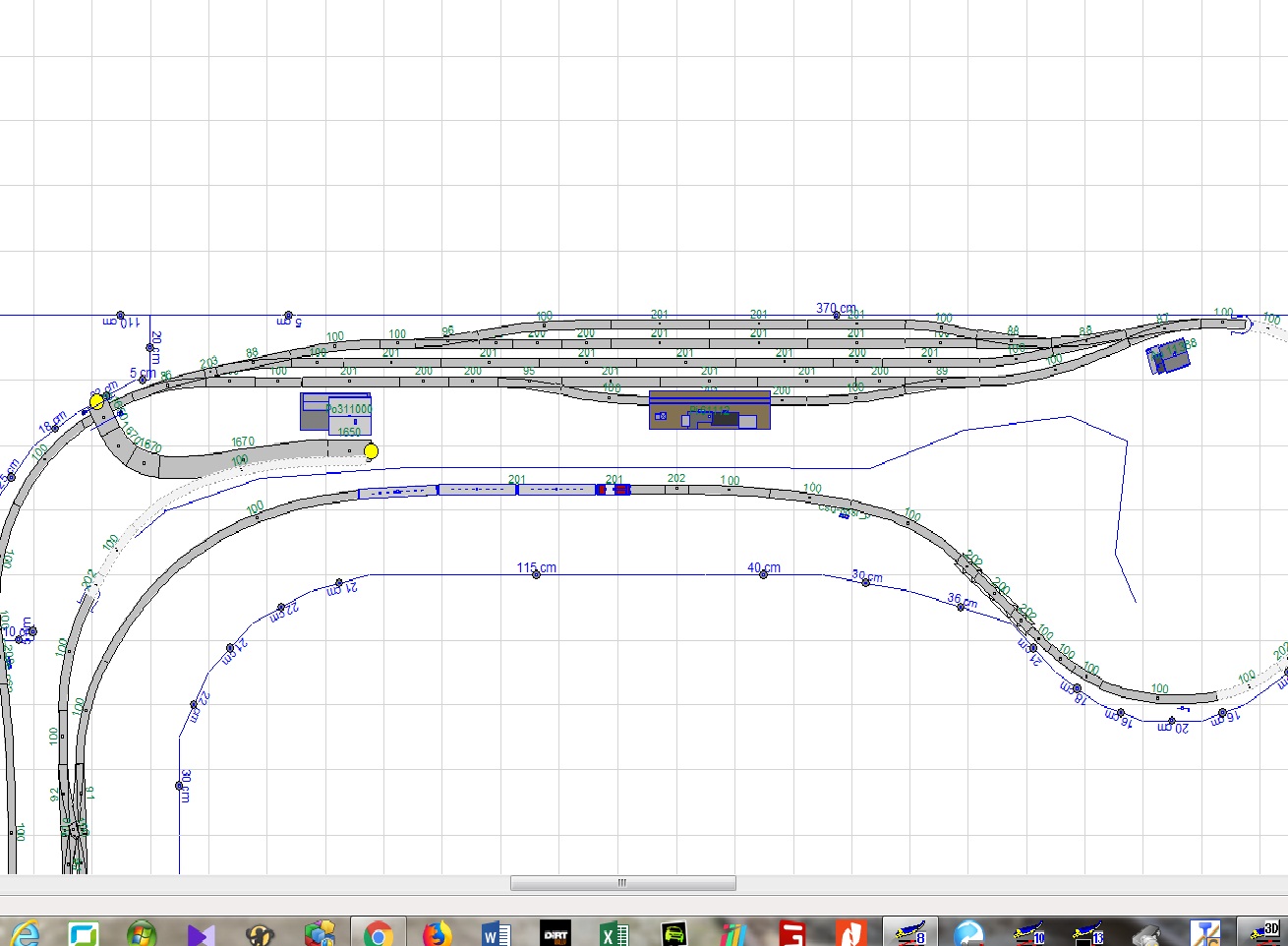Open Excel from the taskbar
1288x946 pixels.
click(x=614, y=932)
